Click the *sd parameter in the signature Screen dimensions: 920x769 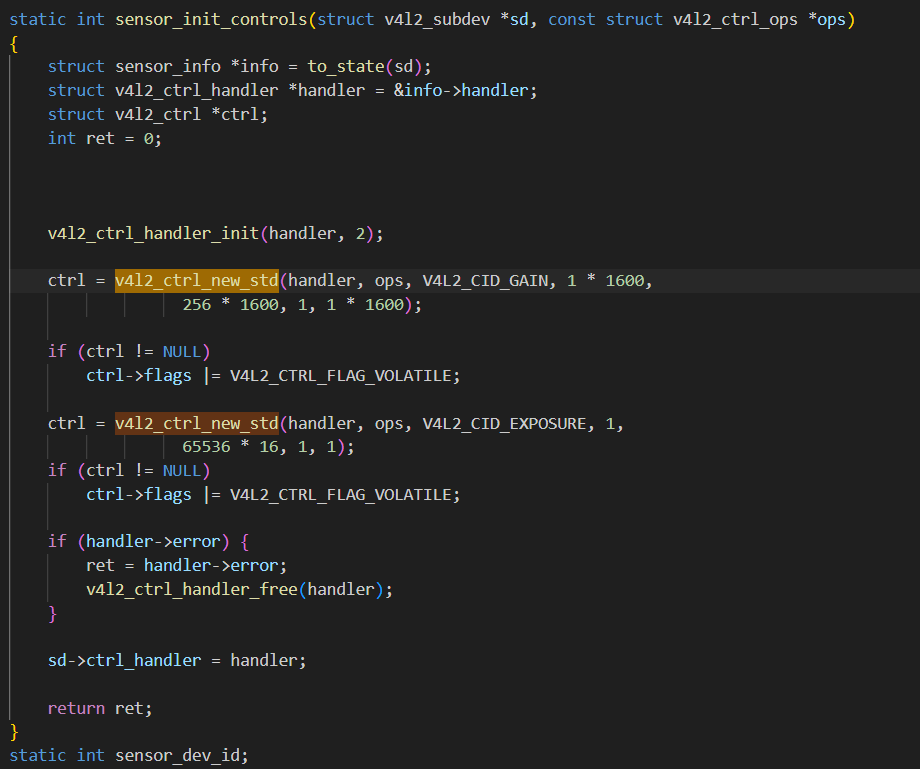tap(514, 19)
